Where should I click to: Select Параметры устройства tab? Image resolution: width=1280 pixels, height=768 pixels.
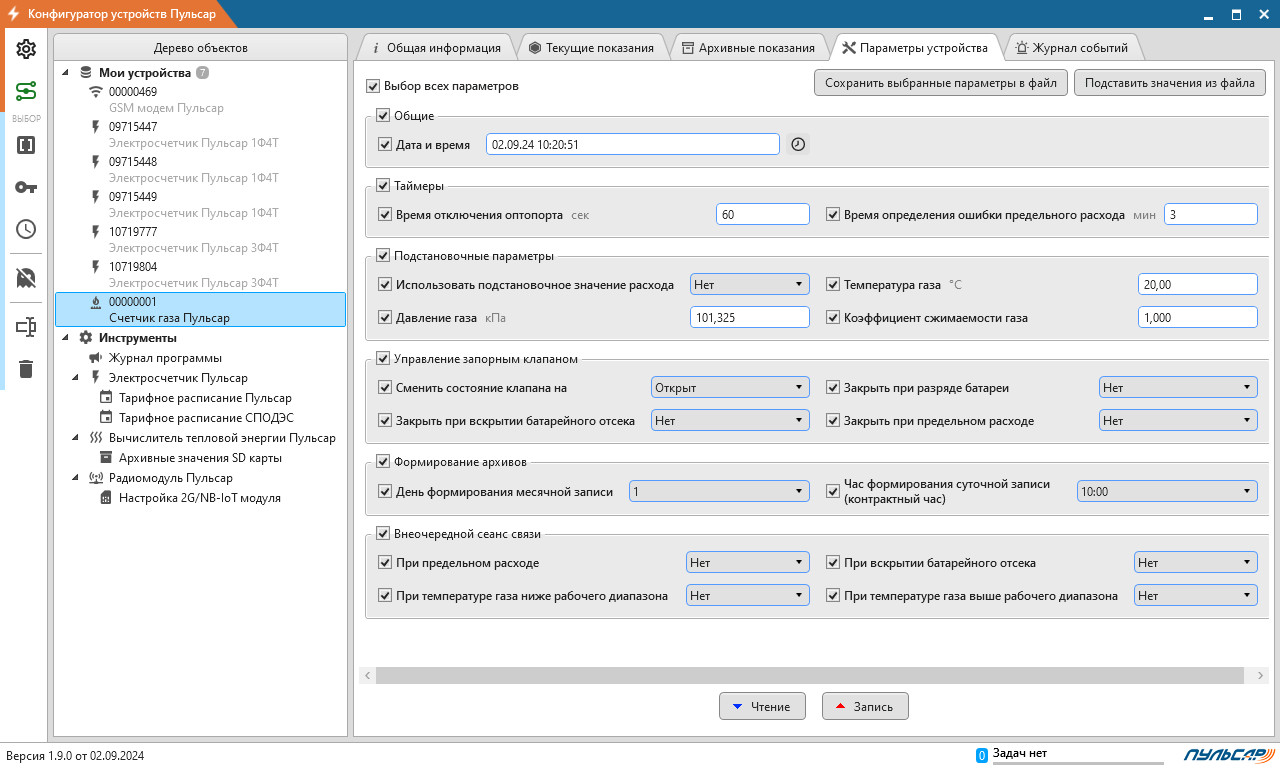(x=915, y=47)
